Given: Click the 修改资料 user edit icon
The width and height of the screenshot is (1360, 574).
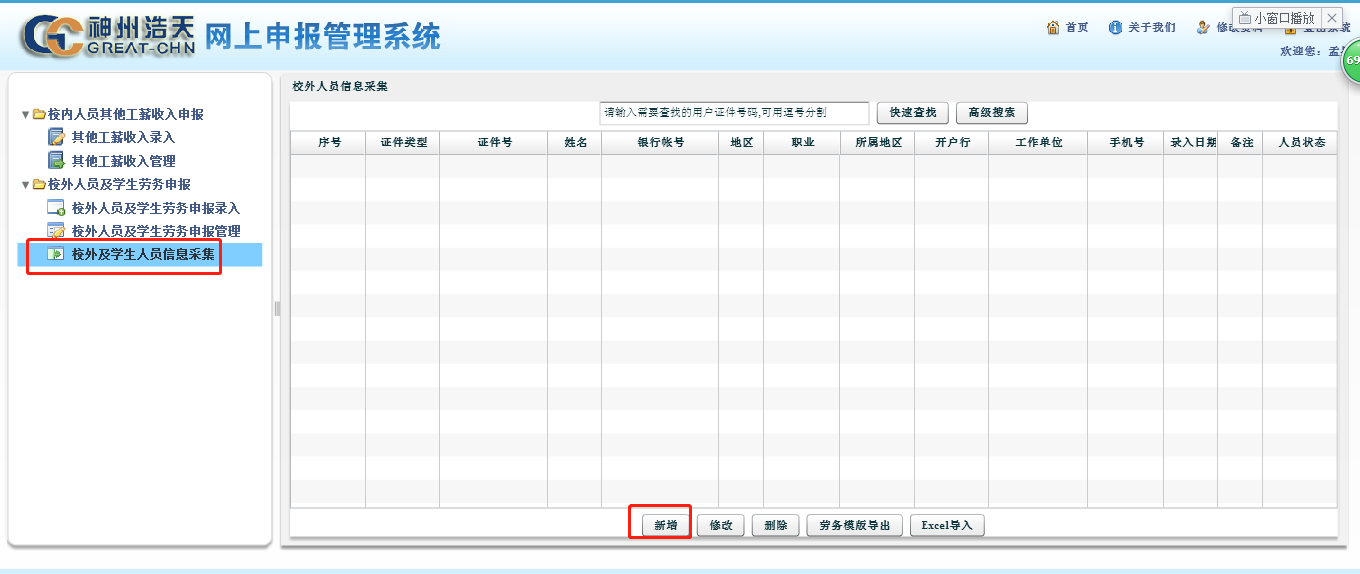Looking at the screenshot, I should coord(1204,27).
